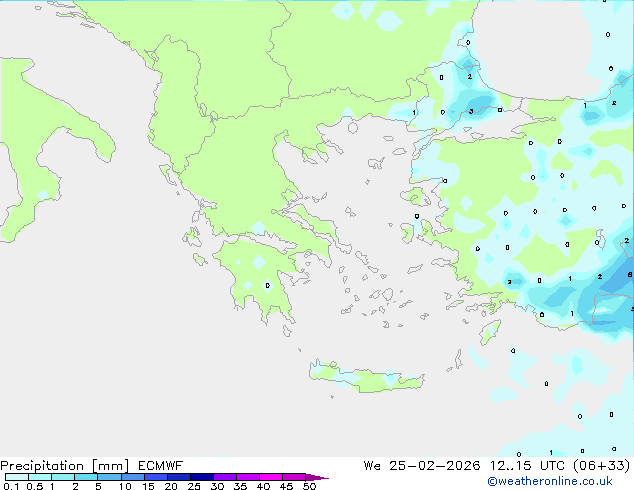The width and height of the screenshot is (634, 490).
Task: Click the 25–30 mm navy legend box
Action: click(201, 477)
